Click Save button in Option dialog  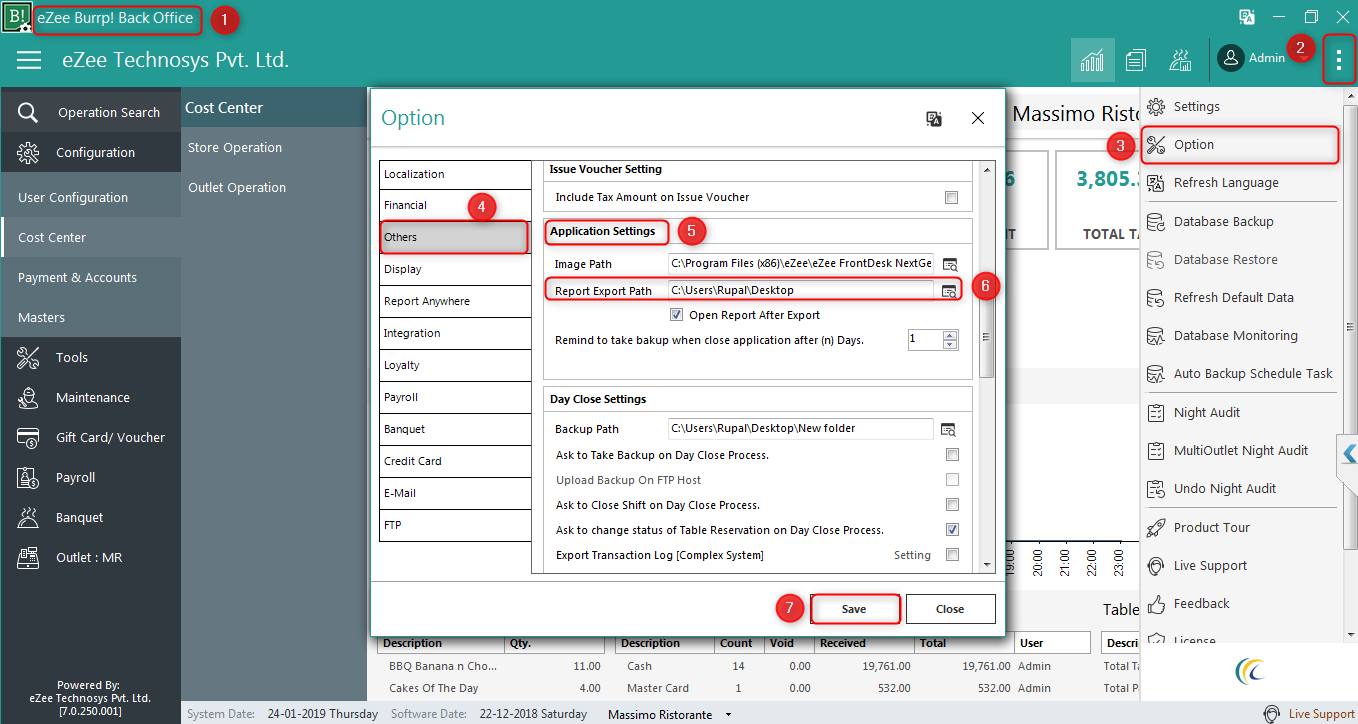(854, 609)
